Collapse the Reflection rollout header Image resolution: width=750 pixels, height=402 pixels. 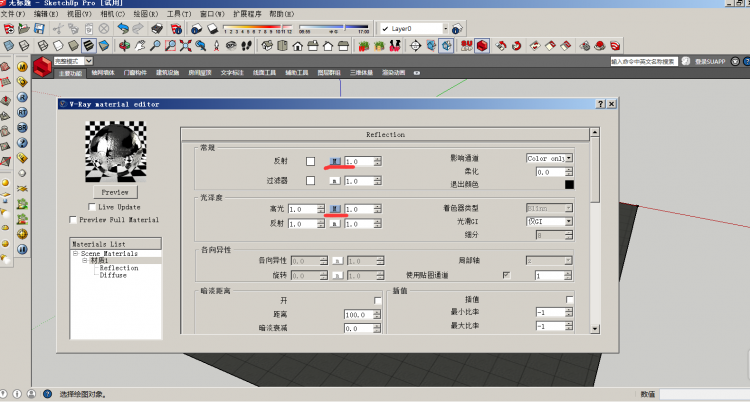[385, 134]
